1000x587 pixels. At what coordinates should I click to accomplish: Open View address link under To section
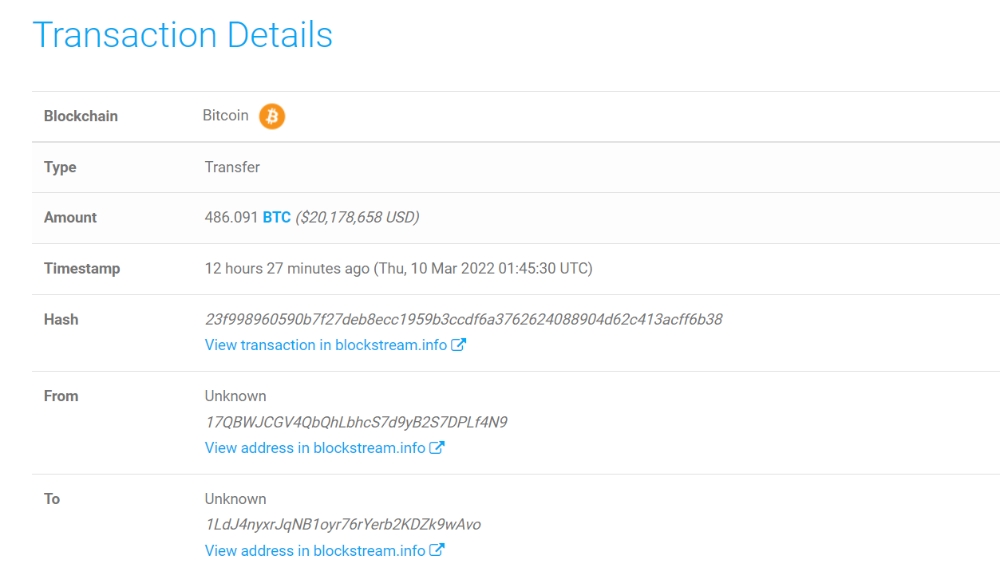click(x=315, y=551)
